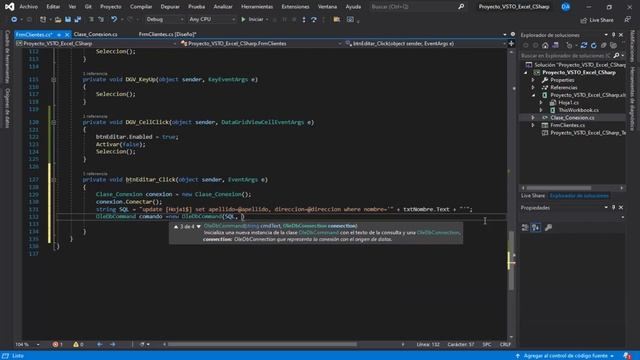
Task: Expand the ThisWorkbook.cs node
Action: 541,110
